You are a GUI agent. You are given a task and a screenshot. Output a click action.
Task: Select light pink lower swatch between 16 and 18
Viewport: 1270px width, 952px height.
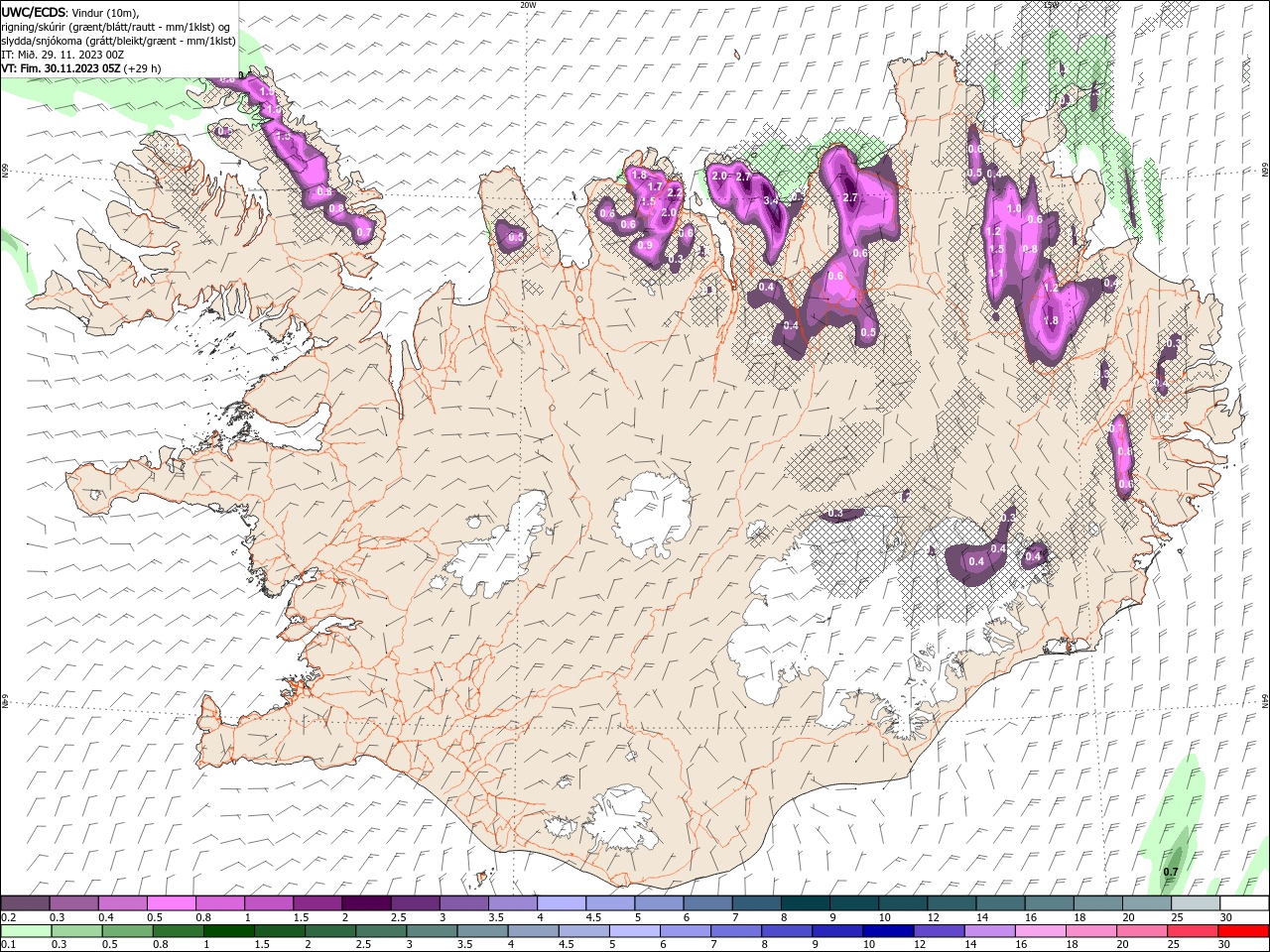[1039, 931]
